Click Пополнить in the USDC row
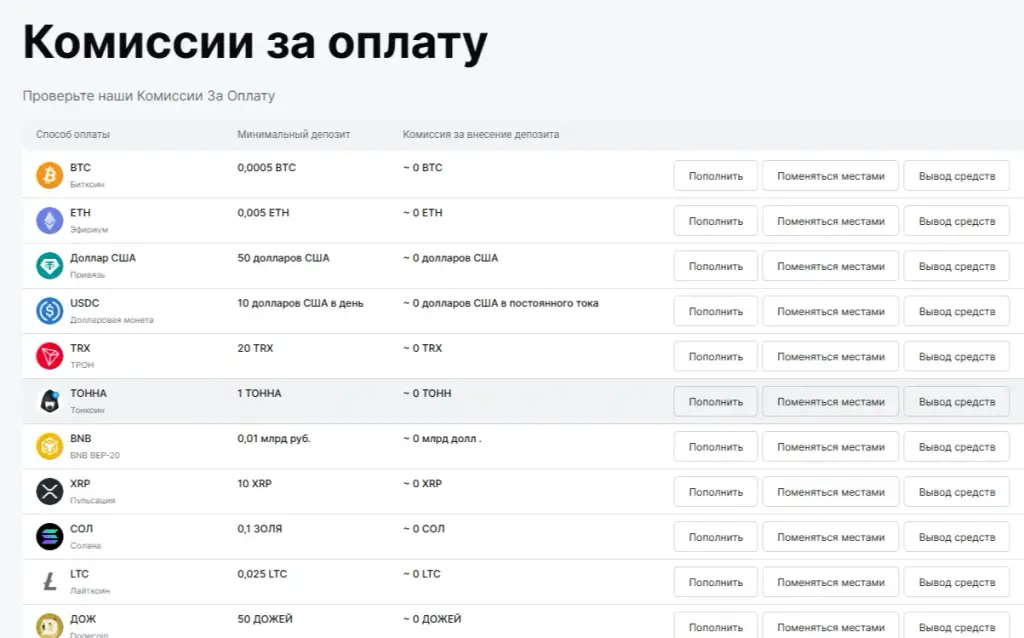1024x638 pixels. (x=716, y=311)
